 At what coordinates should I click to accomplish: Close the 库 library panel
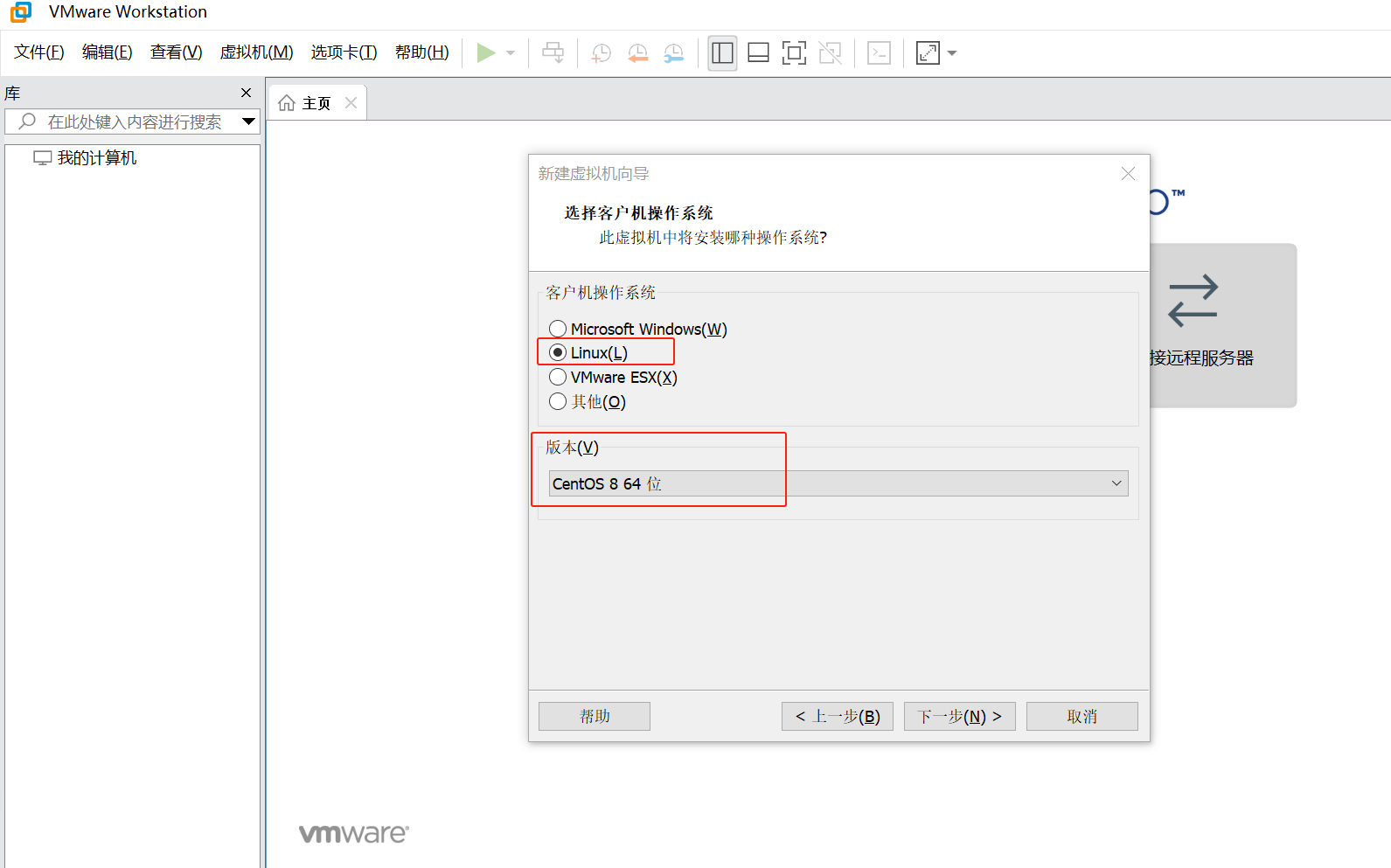point(247,93)
